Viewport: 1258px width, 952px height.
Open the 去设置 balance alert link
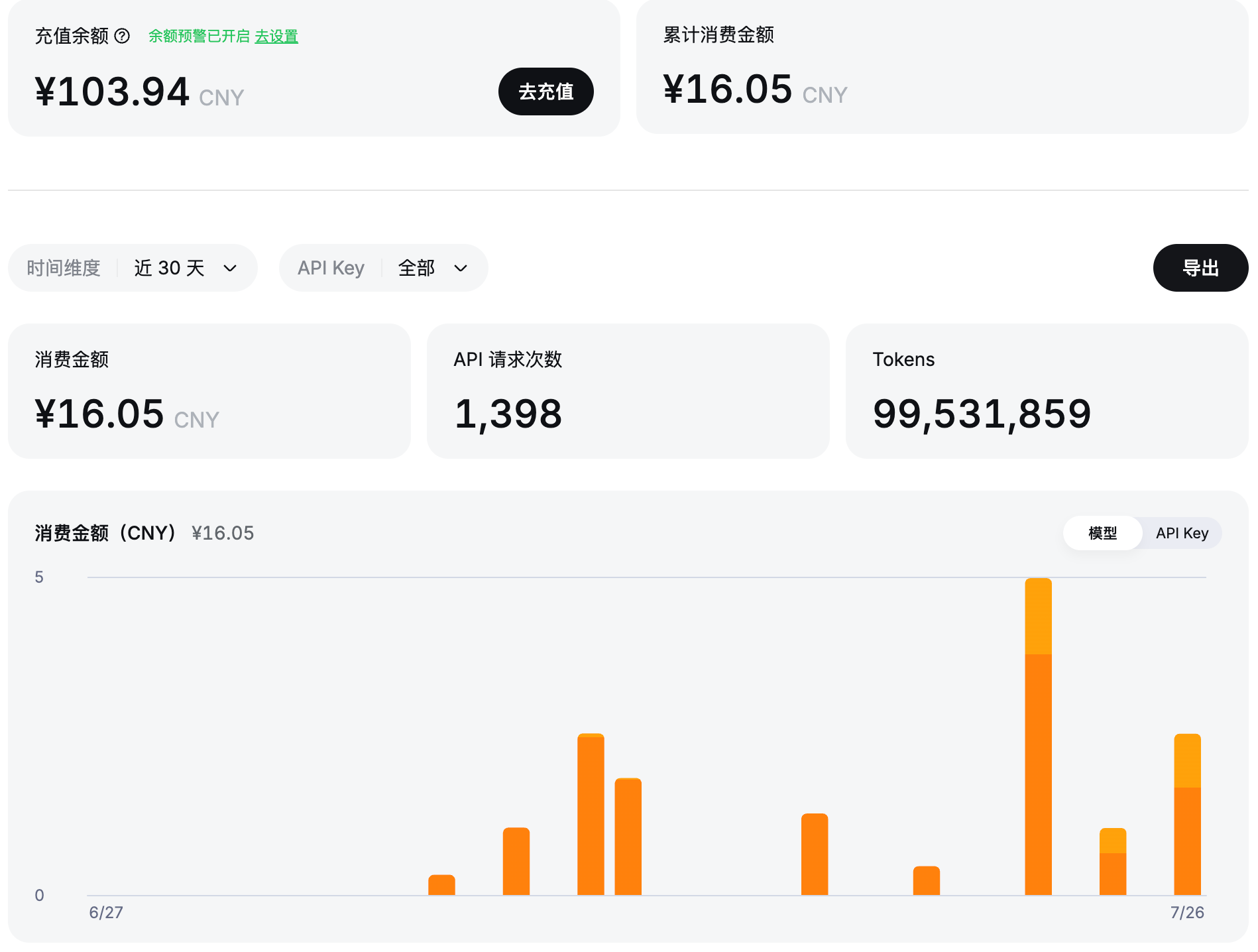[x=276, y=36]
